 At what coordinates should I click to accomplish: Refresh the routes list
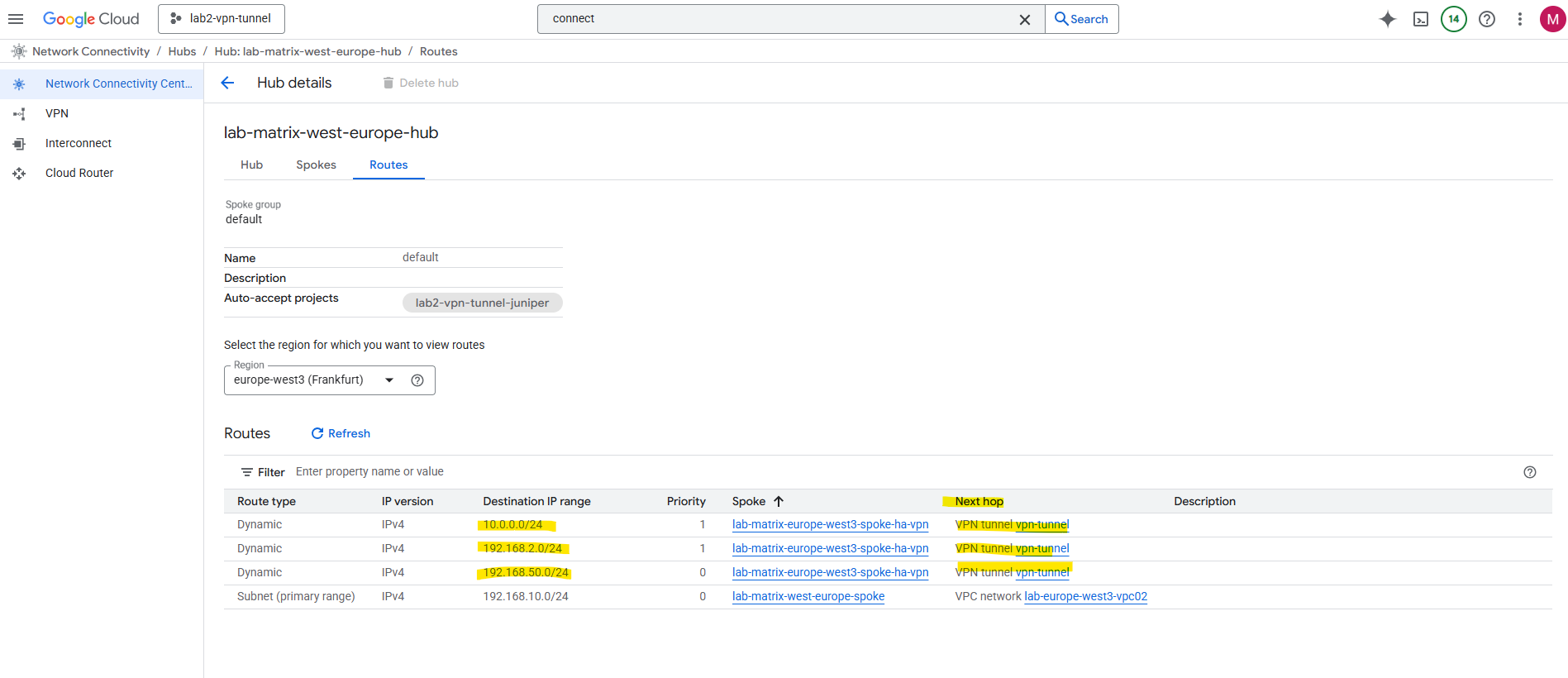[341, 433]
